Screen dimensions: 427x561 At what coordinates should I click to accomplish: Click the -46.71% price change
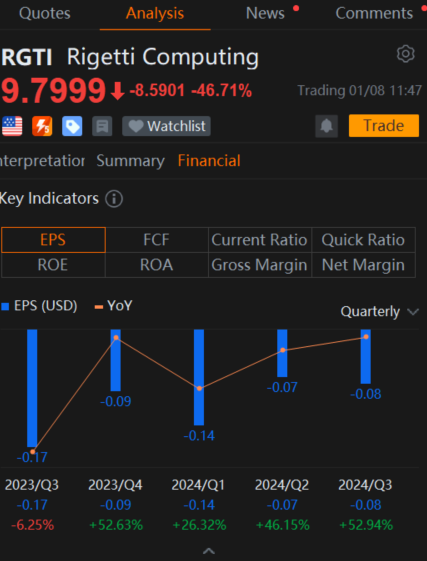pos(222,91)
